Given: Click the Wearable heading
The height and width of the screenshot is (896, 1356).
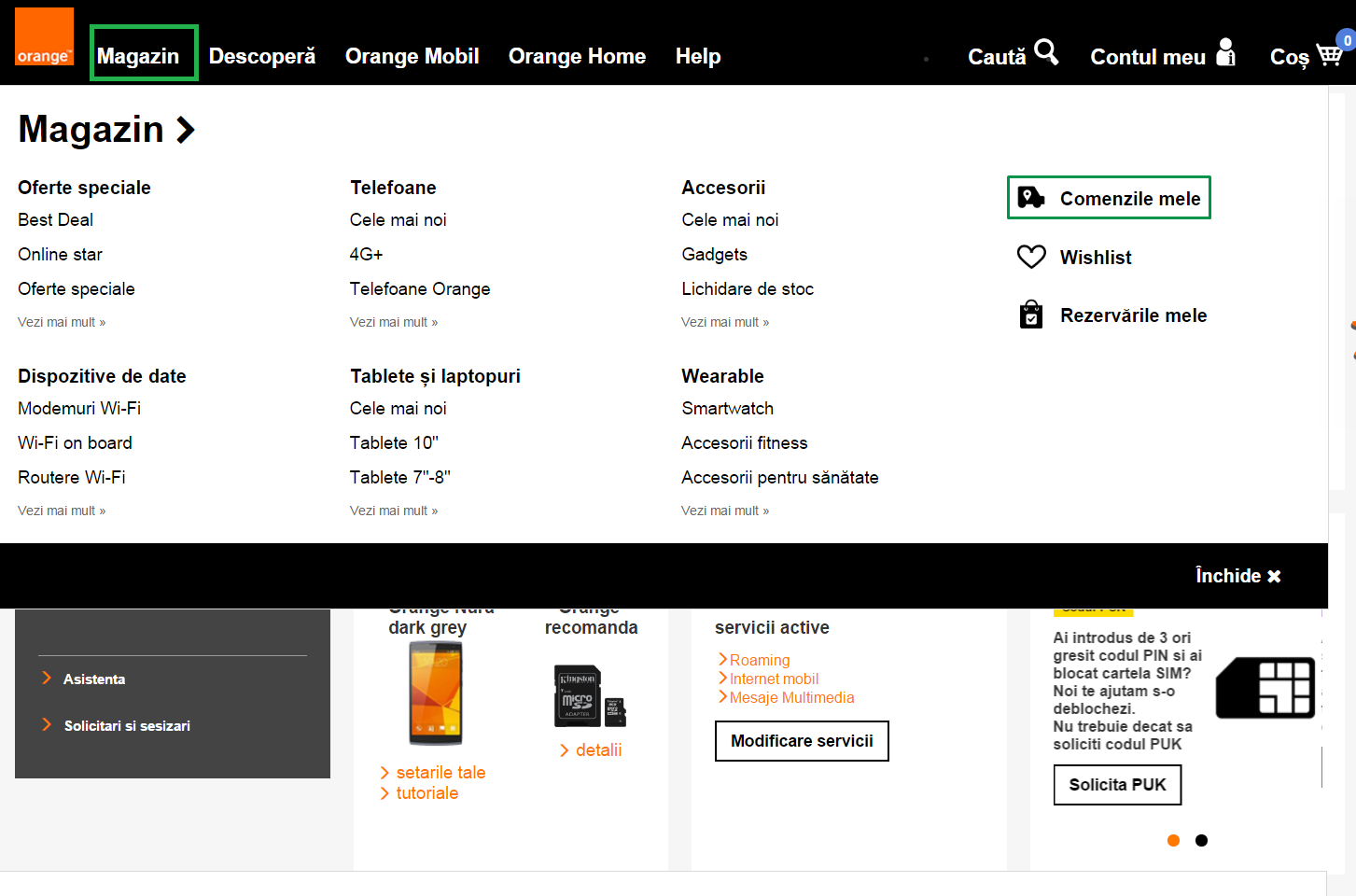Looking at the screenshot, I should coord(723,376).
